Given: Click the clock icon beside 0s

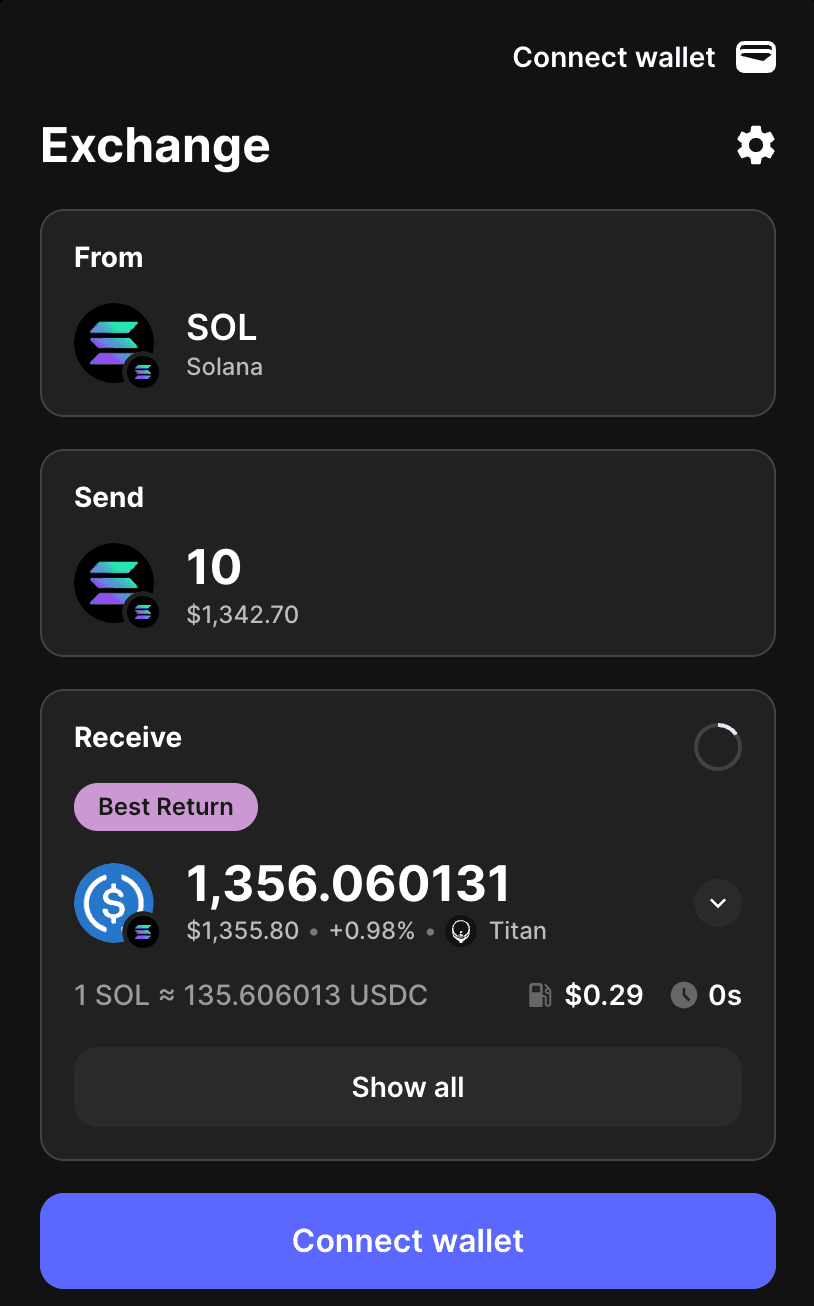Looking at the screenshot, I should click(x=683, y=995).
